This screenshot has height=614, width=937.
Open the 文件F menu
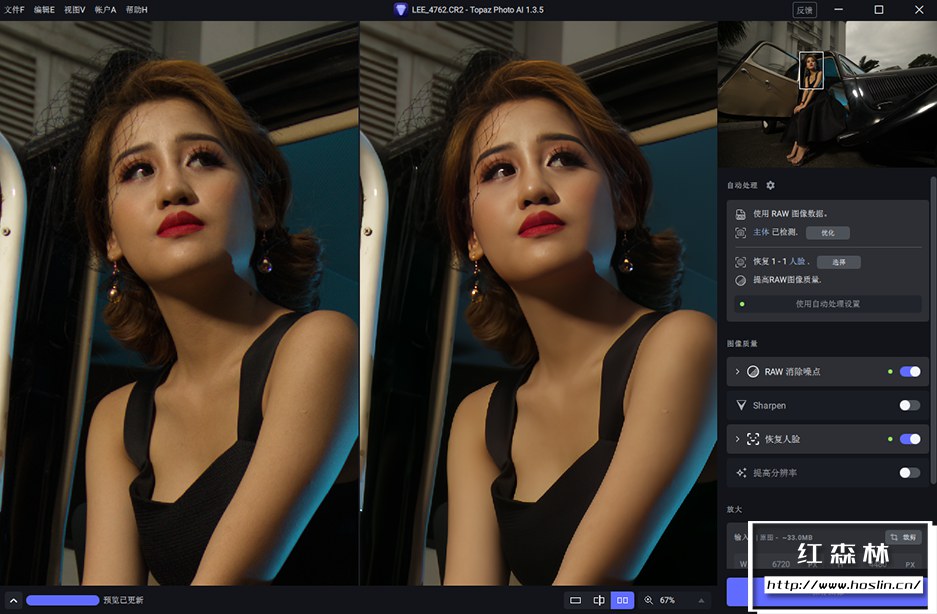pos(14,9)
